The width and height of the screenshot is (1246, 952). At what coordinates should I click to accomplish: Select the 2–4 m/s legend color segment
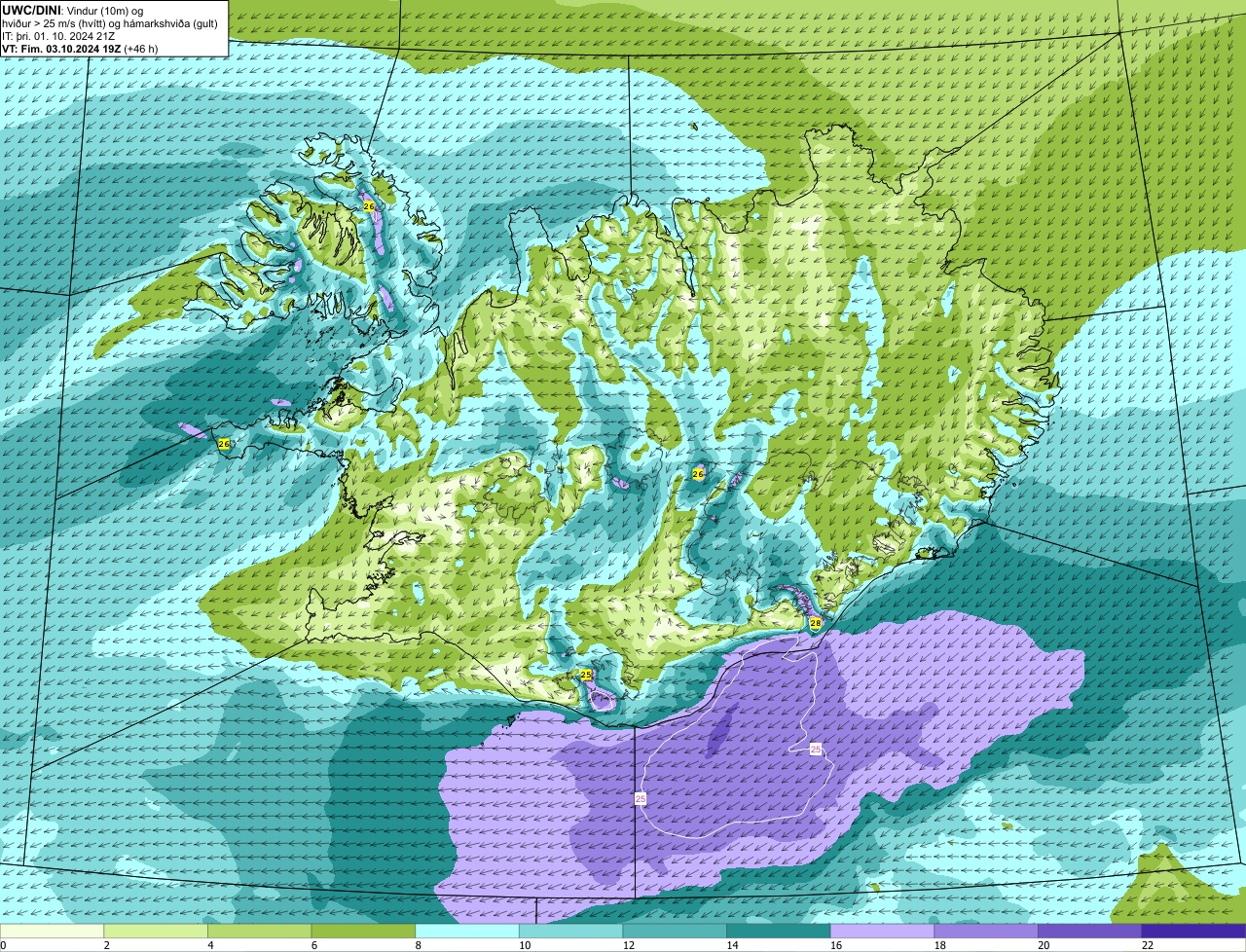point(156,932)
